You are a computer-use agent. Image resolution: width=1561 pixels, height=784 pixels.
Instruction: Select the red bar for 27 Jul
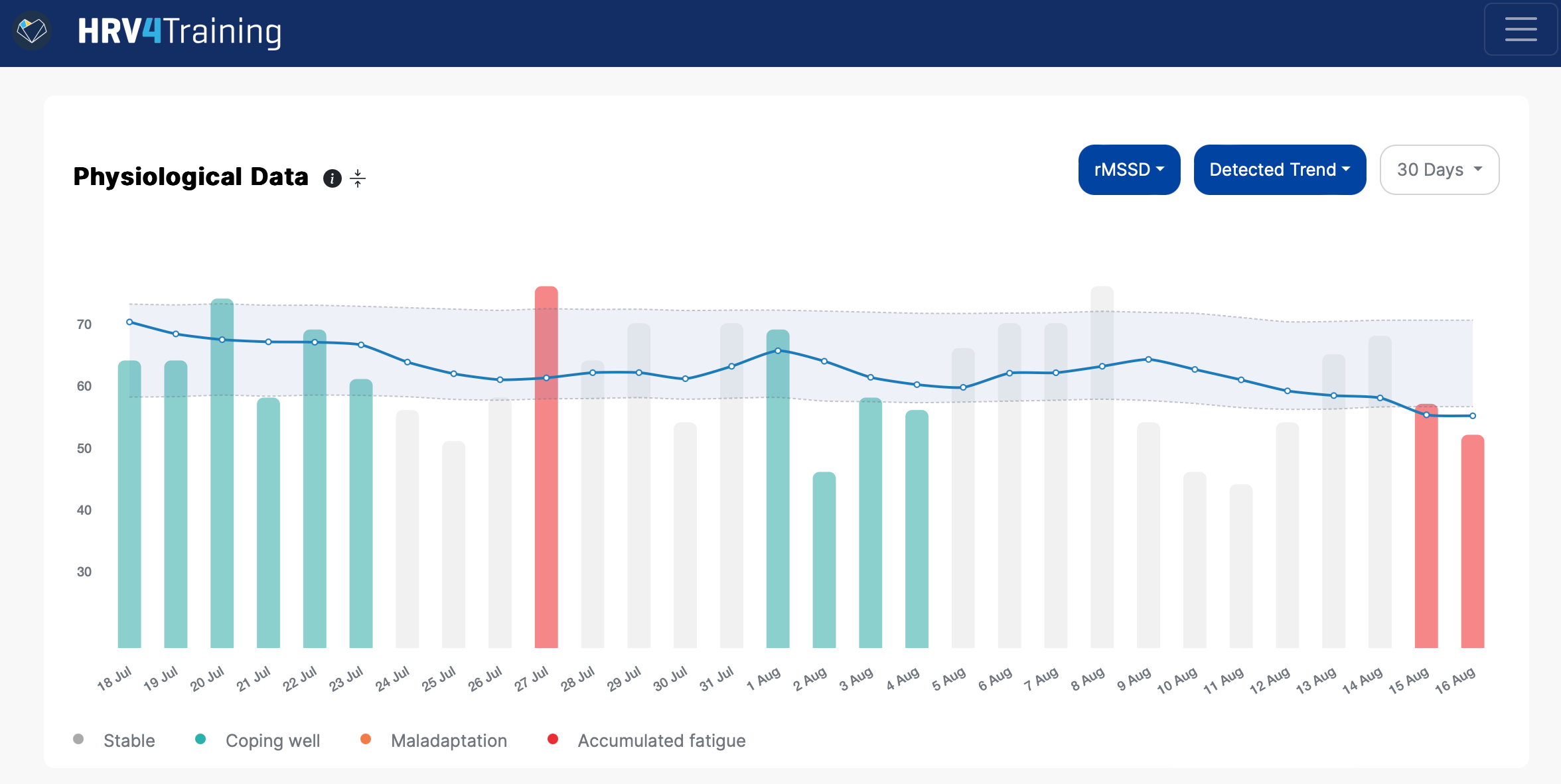pyautogui.click(x=546, y=504)
